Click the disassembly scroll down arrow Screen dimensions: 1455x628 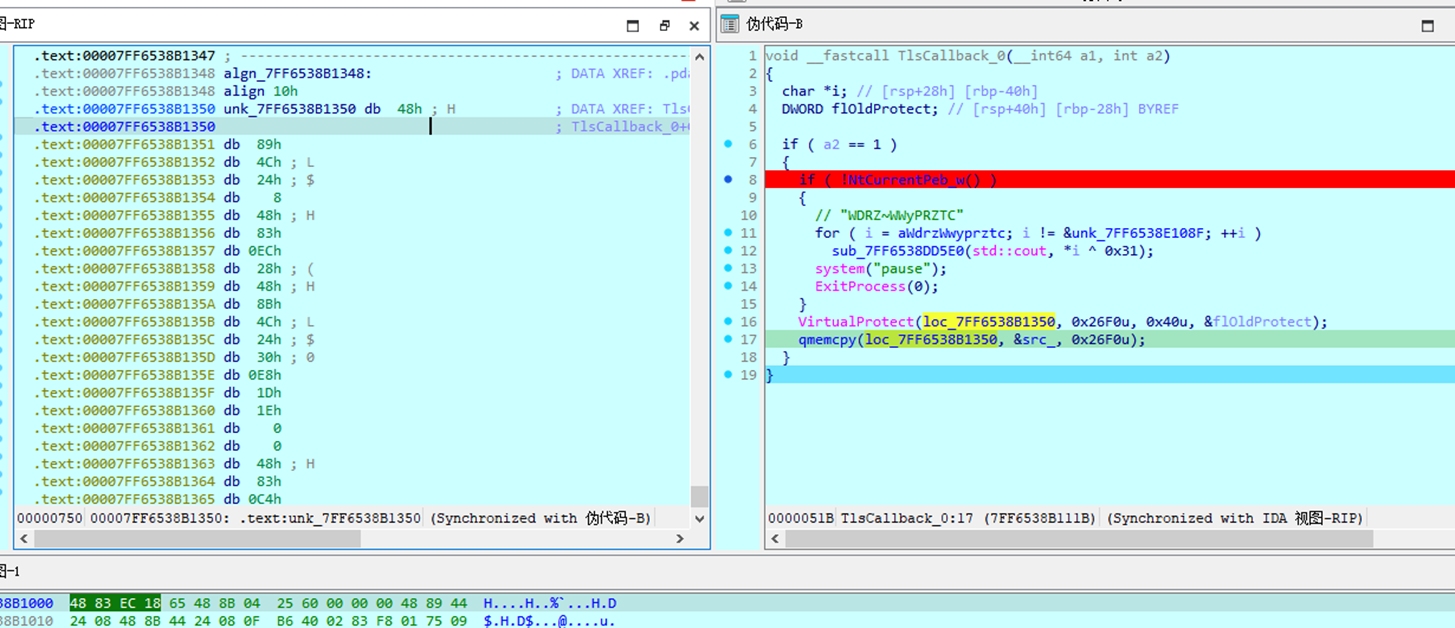tap(699, 518)
